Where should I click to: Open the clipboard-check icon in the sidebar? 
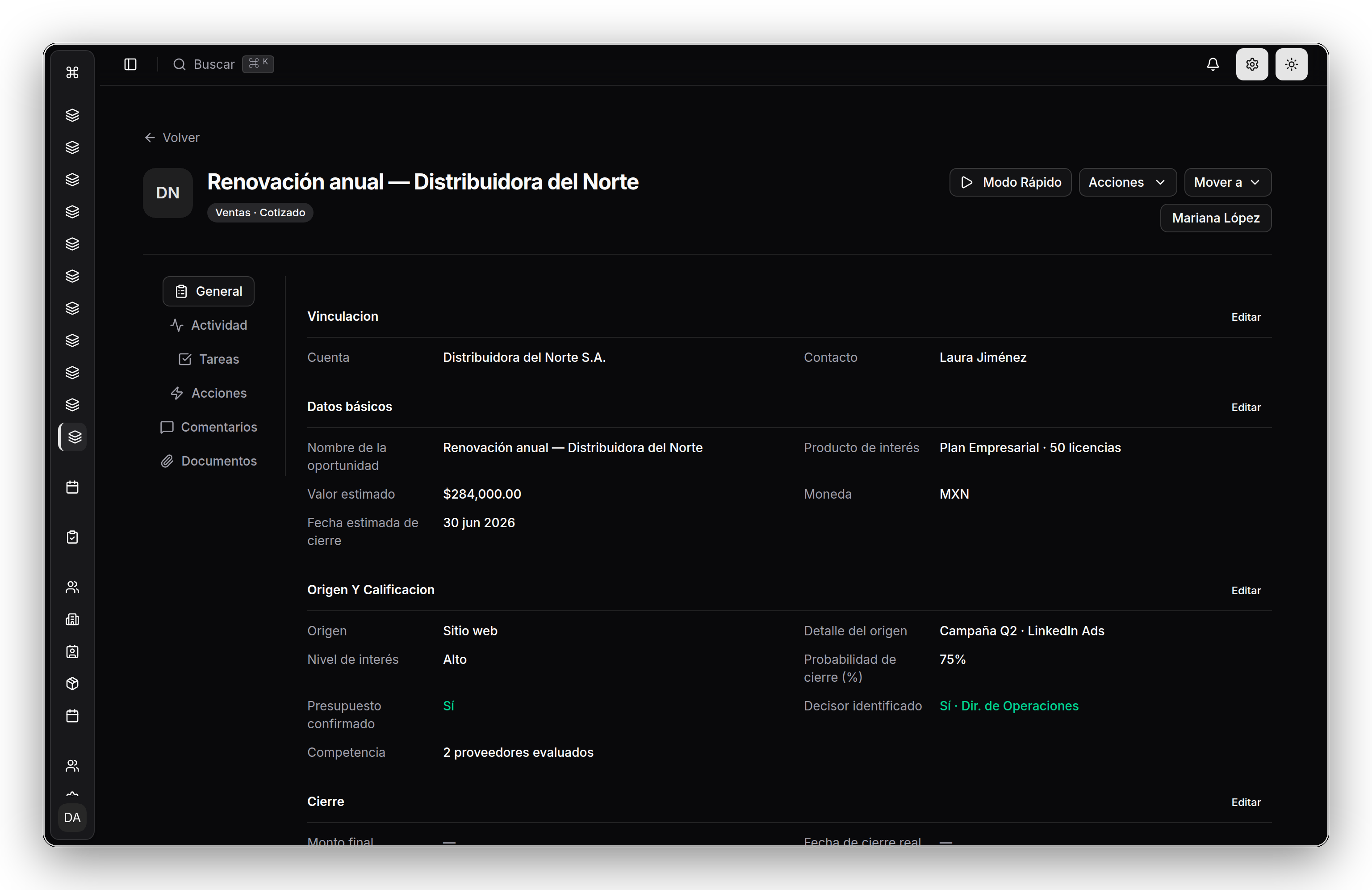pos(72,537)
